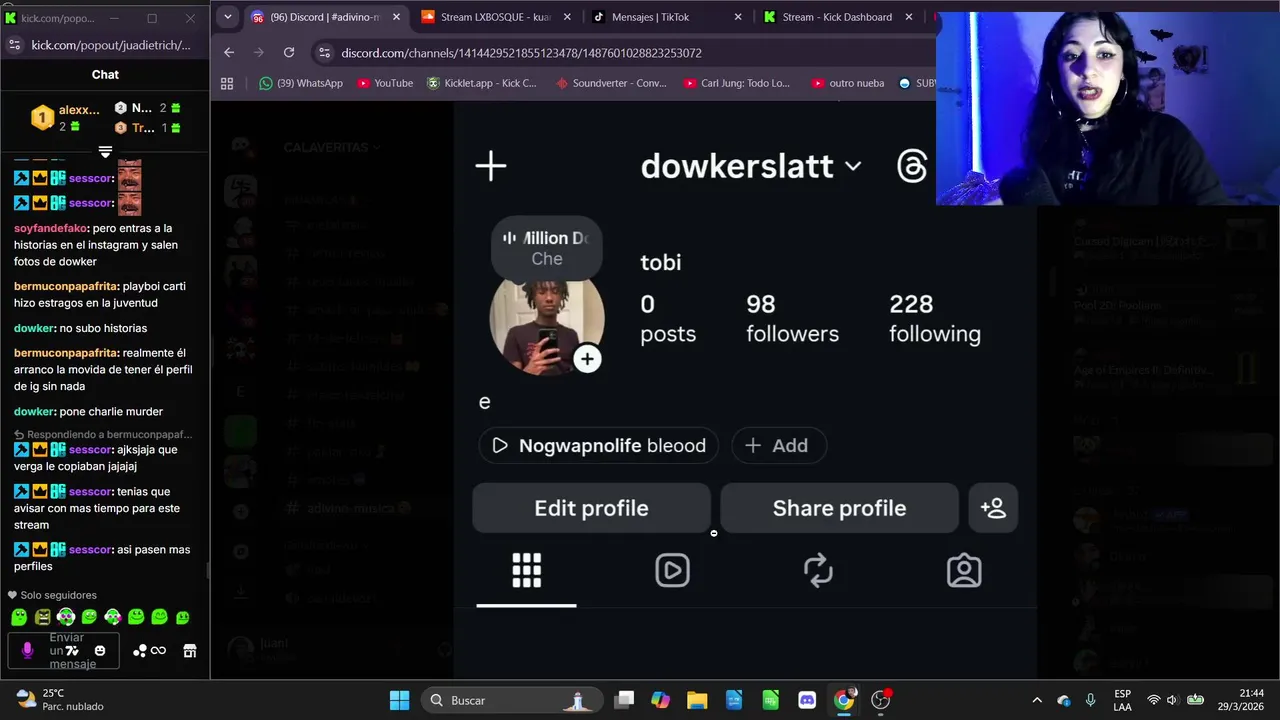1280x720 pixels.
Task: Go forward in the Discord browser window
Action: coord(258,53)
